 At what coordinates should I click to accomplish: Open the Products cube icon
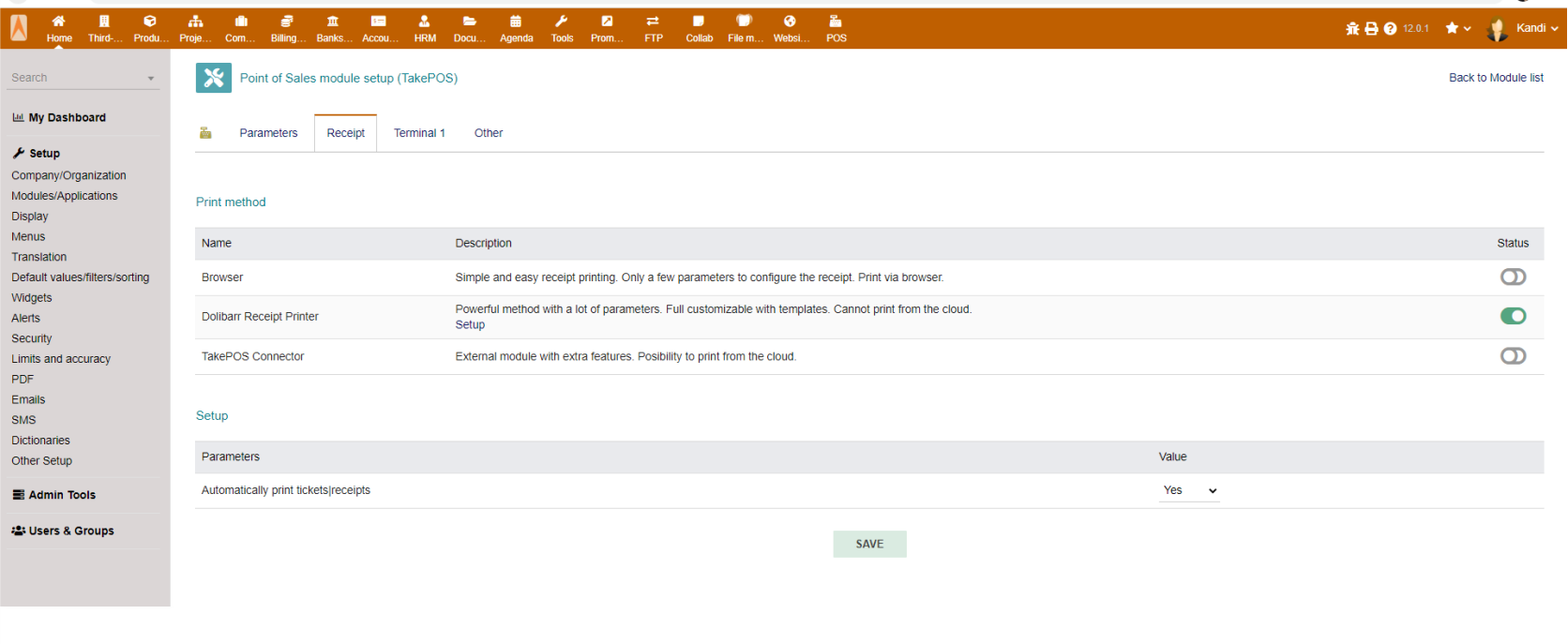click(x=150, y=21)
